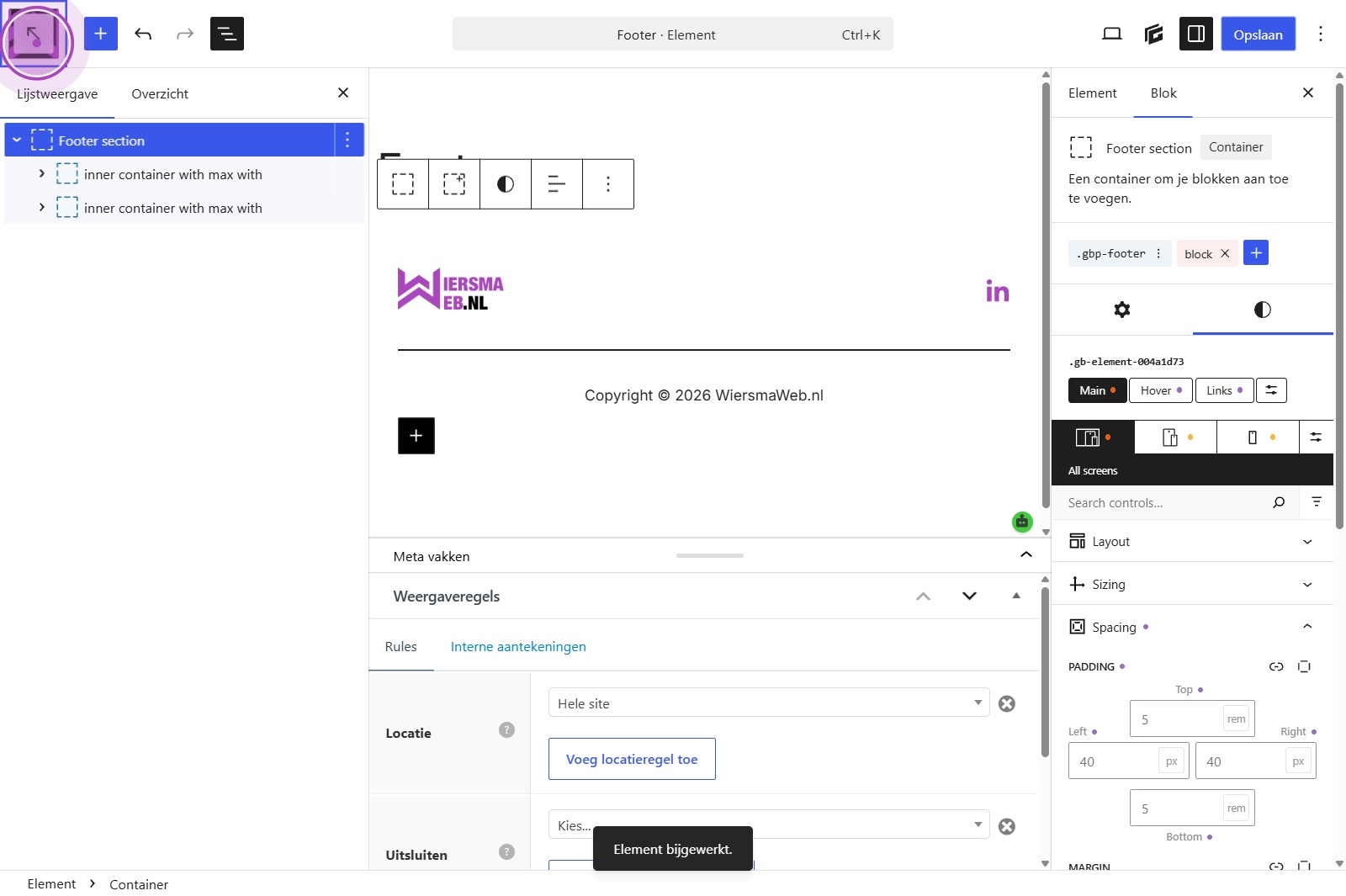Open the Kies... exclude dropdown
This screenshot has height=896, width=1346.
[x=769, y=824]
